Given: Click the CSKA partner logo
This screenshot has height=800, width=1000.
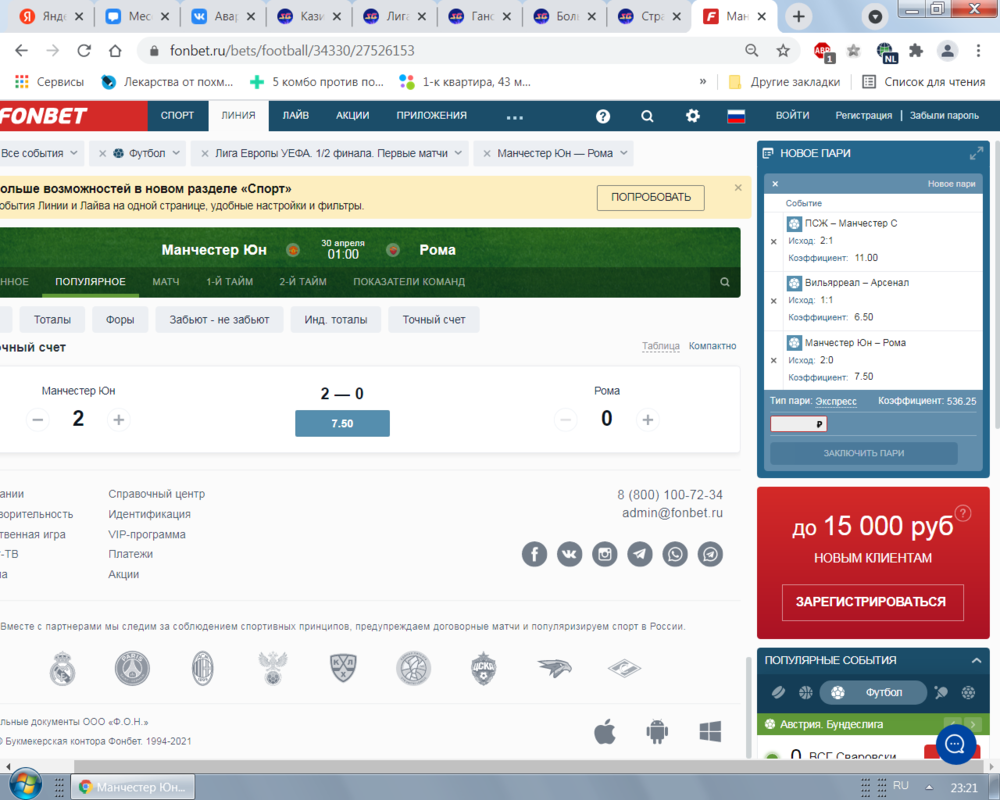Looking at the screenshot, I should [x=483, y=669].
